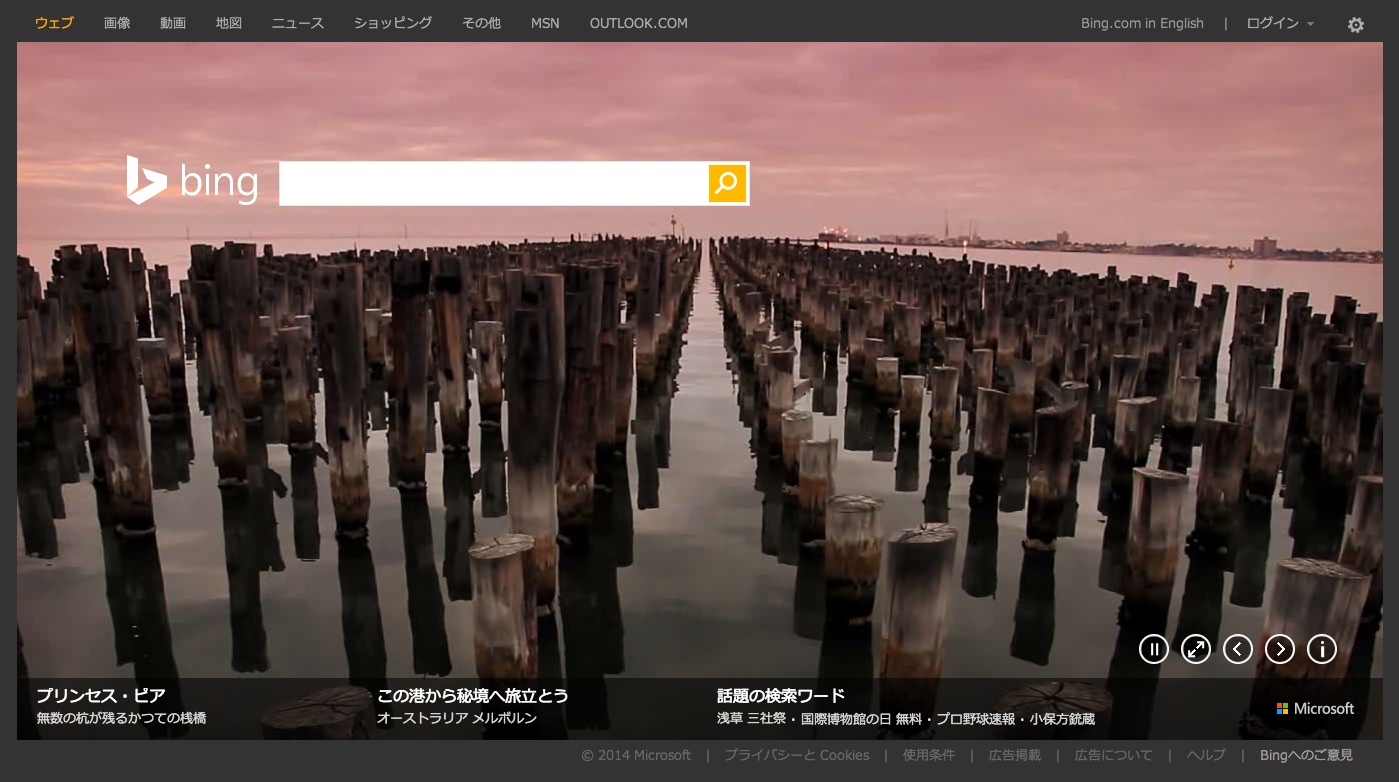Open the その他 menu
1399x782 pixels.
click(x=481, y=23)
